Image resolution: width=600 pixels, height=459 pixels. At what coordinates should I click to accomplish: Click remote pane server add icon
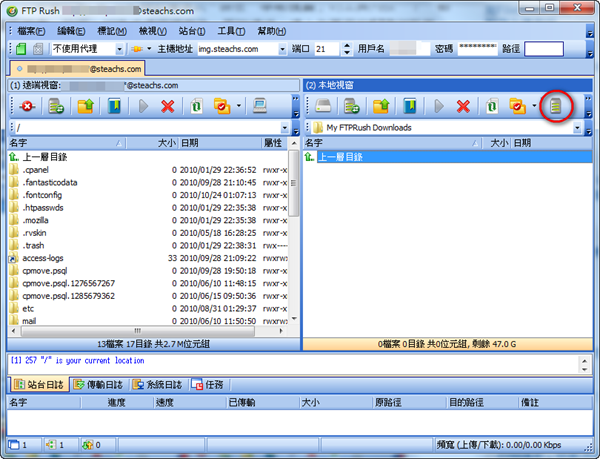(x=56, y=106)
